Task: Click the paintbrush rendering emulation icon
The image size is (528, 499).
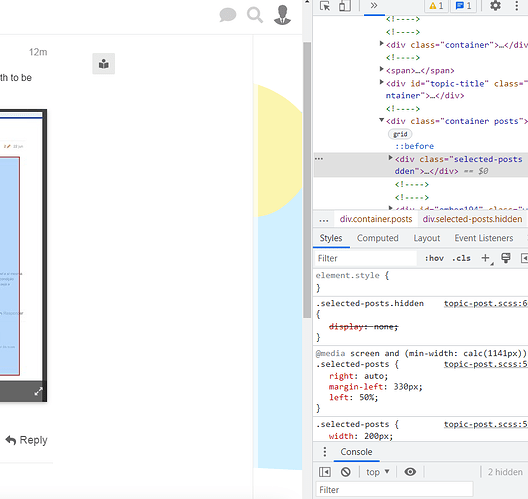Action: [505, 258]
